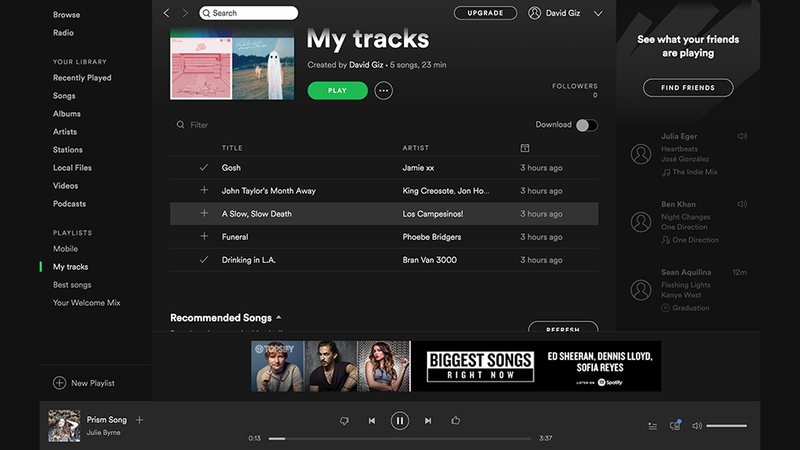Remove Drinking in L.A. checkmark

(x=204, y=260)
